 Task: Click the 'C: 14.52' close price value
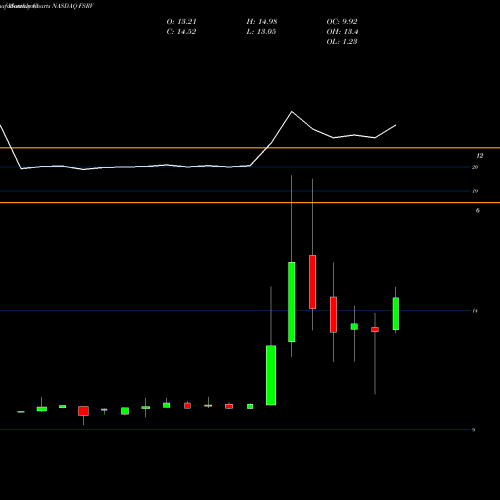pyautogui.click(x=181, y=32)
